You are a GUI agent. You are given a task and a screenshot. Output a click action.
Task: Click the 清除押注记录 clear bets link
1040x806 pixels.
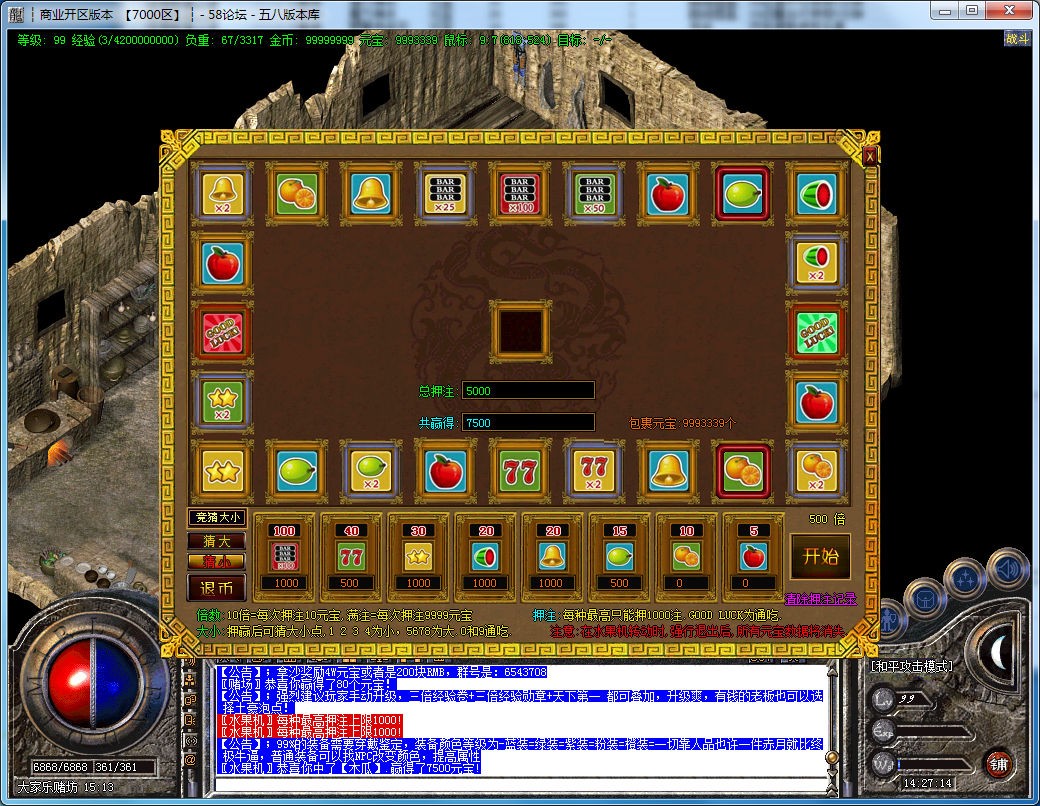click(x=820, y=599)
